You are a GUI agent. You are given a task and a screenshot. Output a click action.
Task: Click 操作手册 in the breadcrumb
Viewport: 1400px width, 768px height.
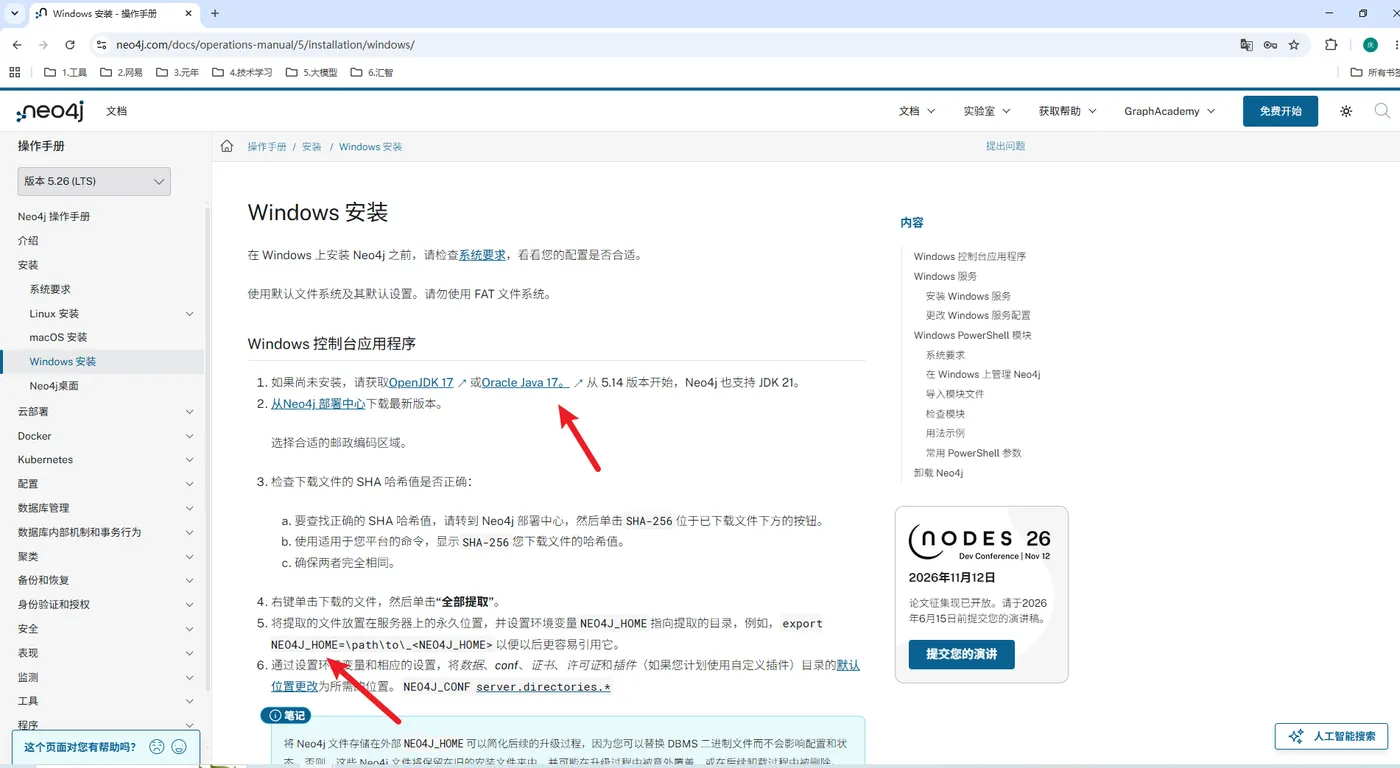tap(267, 146)
